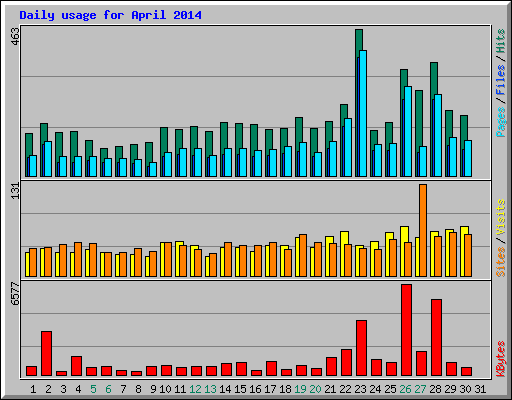Click the top chart axis value 463
This screenshot has width=512, height=400.
point(15,36)
